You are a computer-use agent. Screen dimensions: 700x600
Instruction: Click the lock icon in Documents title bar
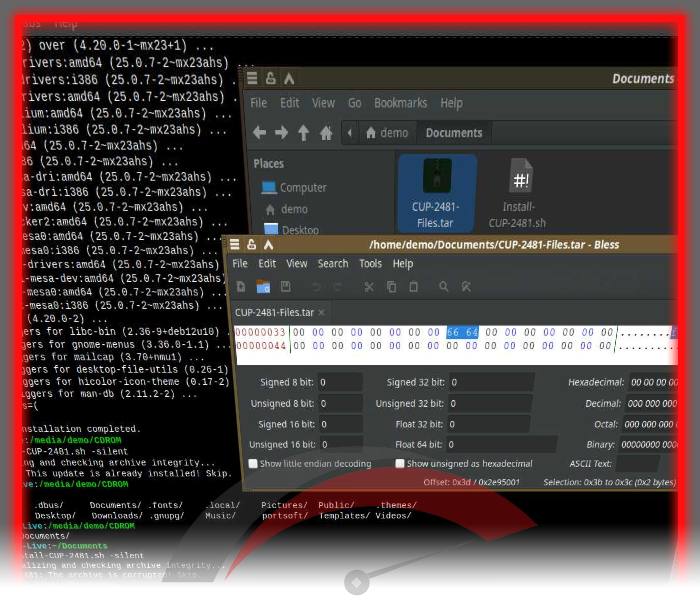pos(271,78)
